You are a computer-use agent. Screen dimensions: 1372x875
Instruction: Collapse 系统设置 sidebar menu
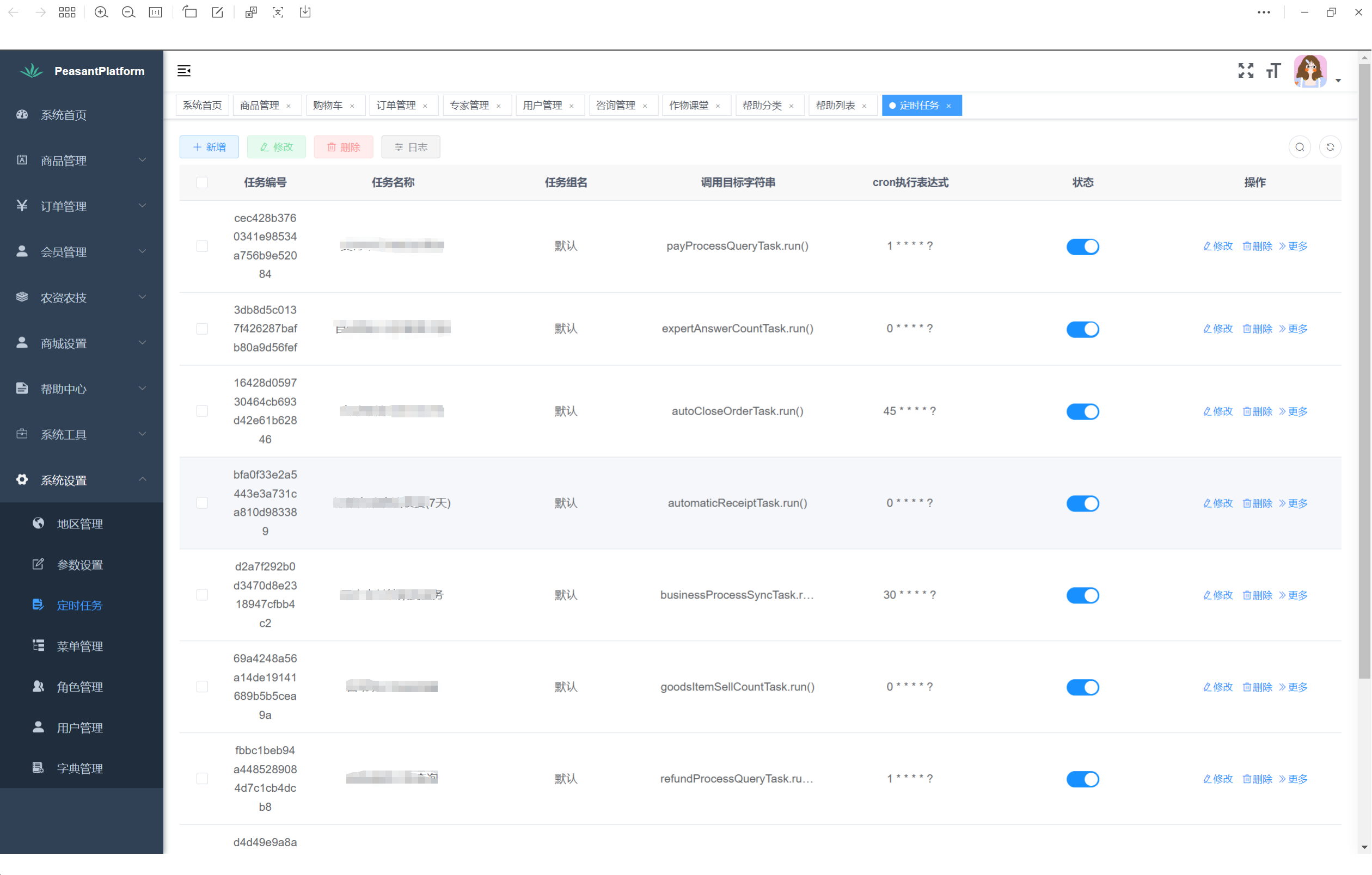tap(82, 480)
